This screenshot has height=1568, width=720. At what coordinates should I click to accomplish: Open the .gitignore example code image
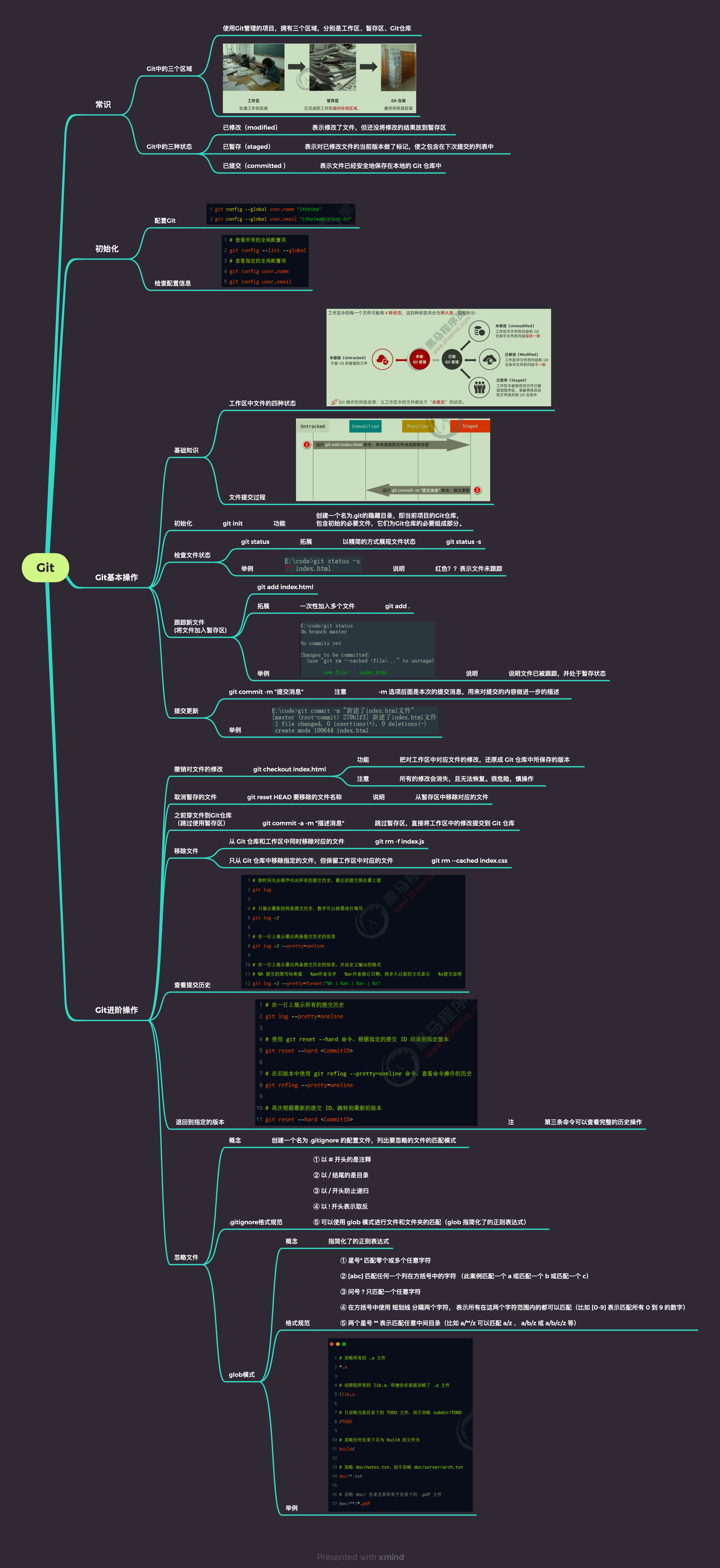400,1425
